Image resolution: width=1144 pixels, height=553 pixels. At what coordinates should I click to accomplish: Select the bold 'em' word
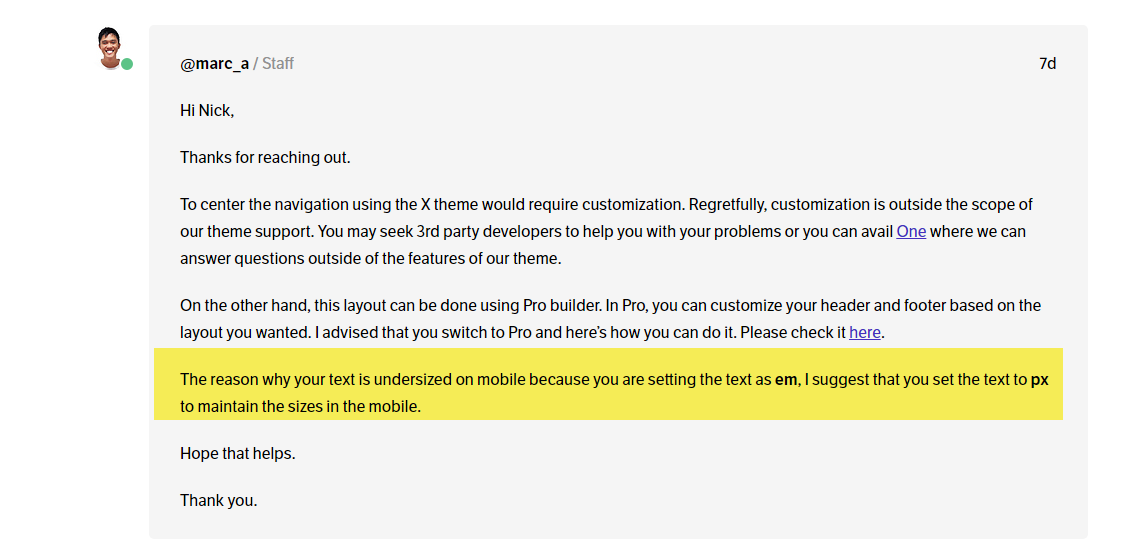click(786, 380)
